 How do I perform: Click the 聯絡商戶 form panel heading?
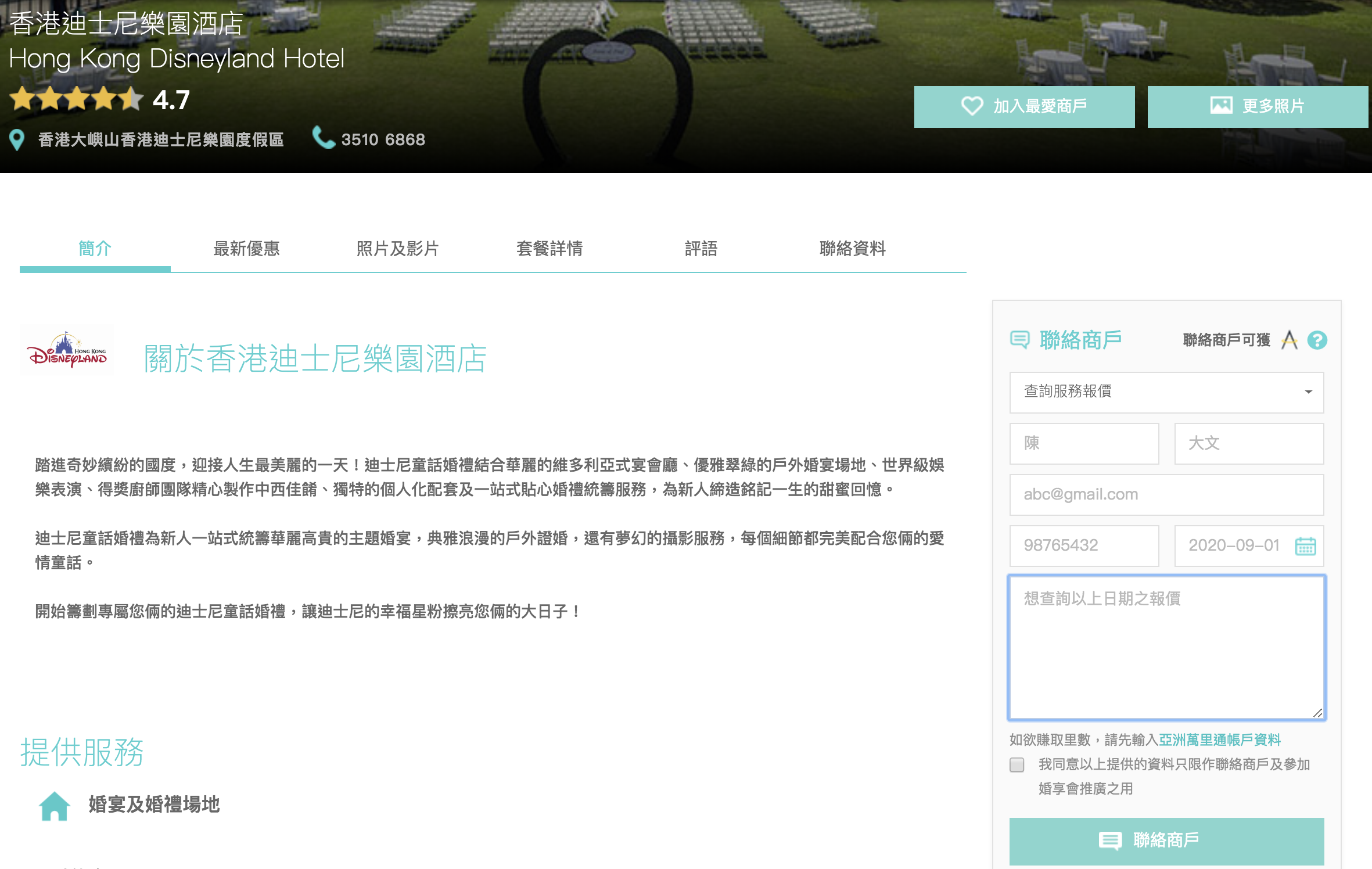point(1080,340)
